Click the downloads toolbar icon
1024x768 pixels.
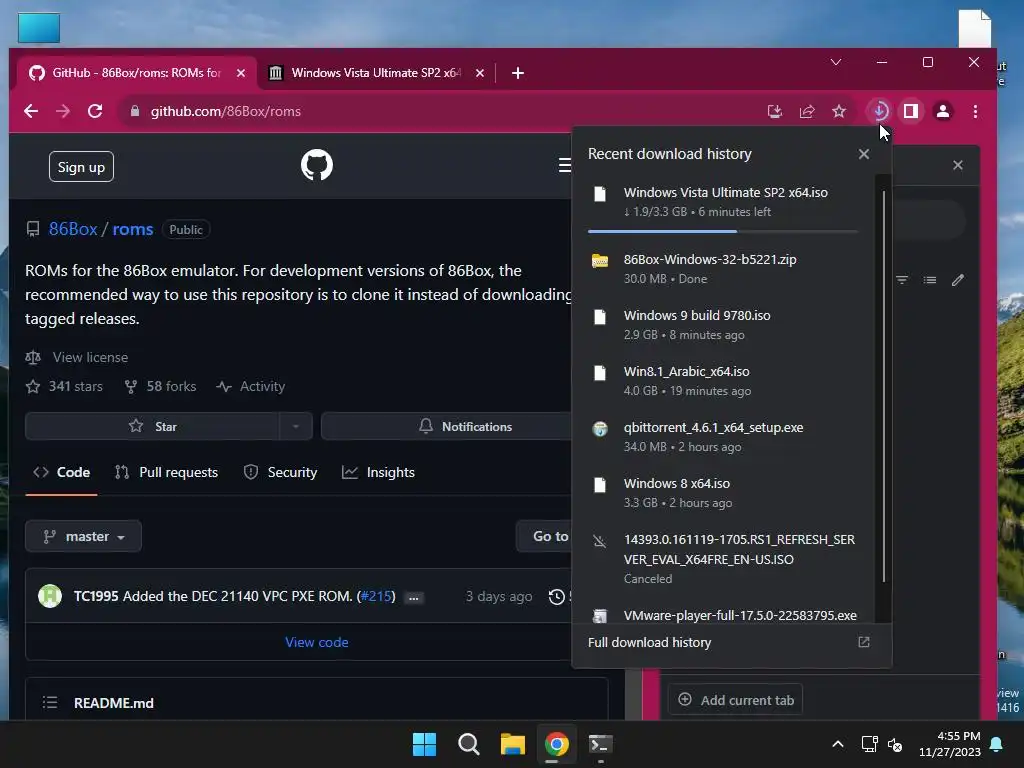click(x=880, y=111)
